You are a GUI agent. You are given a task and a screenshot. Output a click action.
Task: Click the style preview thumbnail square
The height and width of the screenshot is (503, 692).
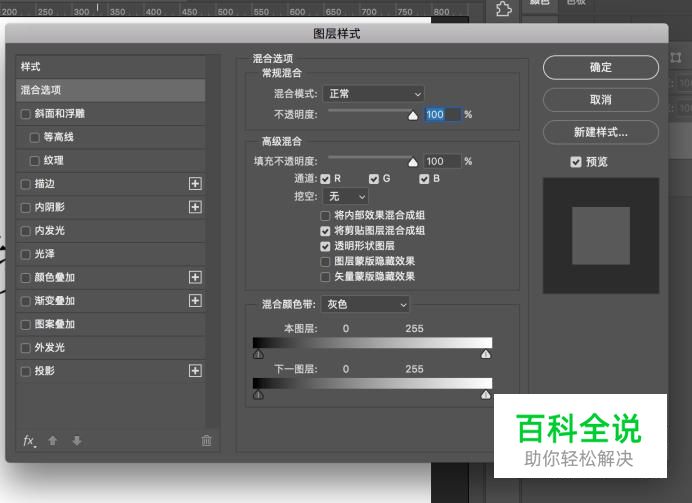click(601, 236)
